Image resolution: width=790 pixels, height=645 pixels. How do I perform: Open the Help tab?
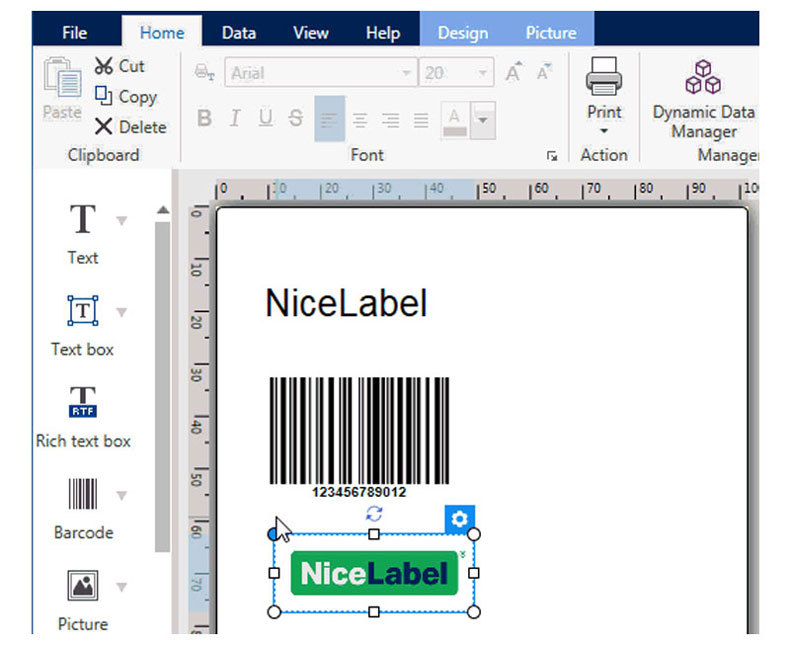(x=383, y=33)
